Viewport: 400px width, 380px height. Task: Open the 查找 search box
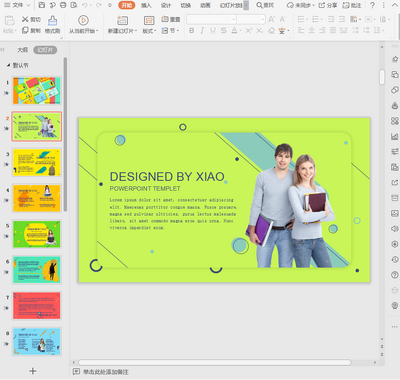pyautogui.click(x=265, y=5)
